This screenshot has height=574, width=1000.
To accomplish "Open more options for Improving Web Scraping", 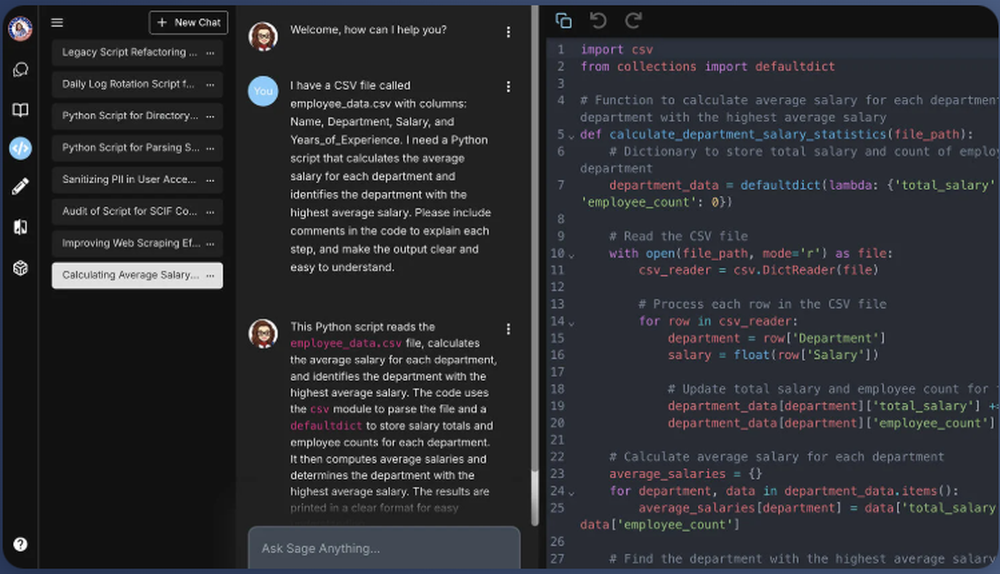I will (210, 244).
